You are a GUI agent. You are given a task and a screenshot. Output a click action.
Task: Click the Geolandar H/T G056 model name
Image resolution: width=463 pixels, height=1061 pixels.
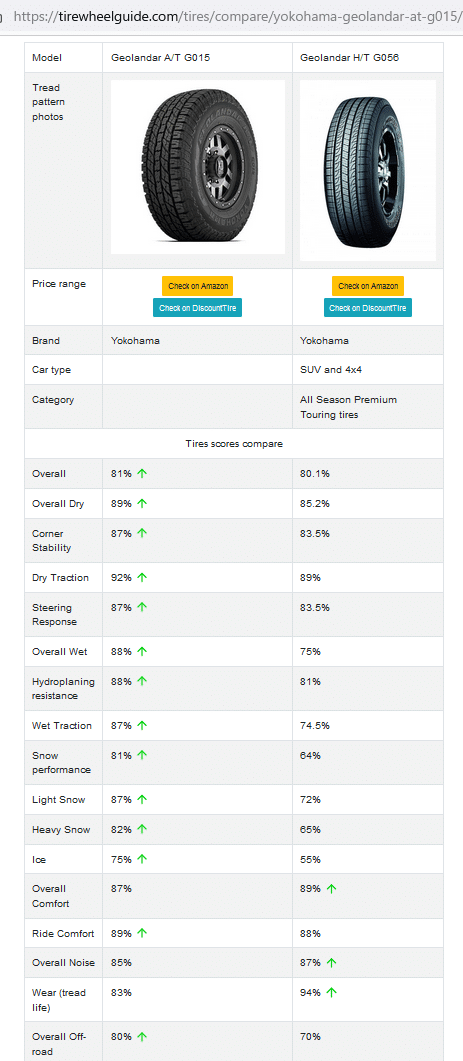[349, 58]
